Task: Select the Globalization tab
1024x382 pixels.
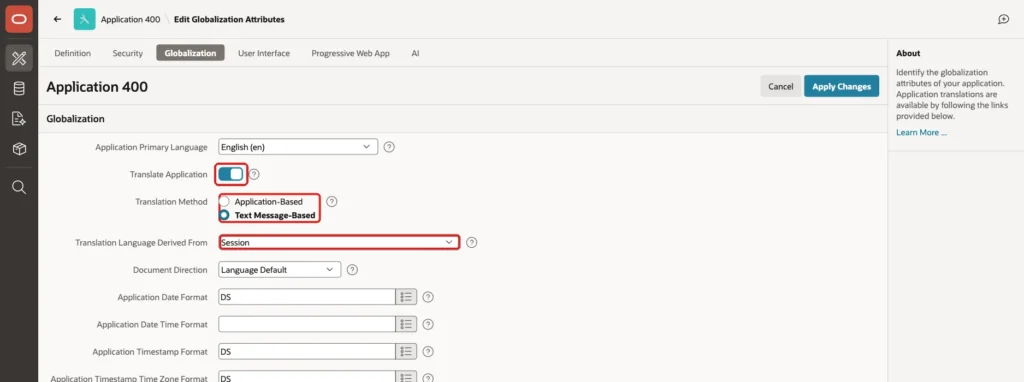Action: pyautogui.click(x=190, y=53)
